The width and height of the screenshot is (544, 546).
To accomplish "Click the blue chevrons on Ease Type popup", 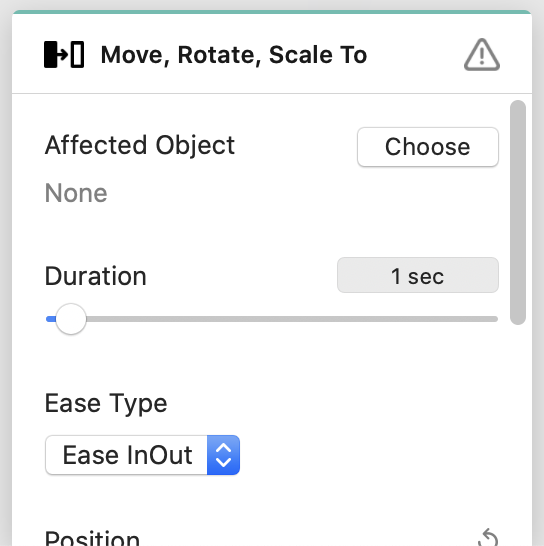I will [x=223, y=455].
